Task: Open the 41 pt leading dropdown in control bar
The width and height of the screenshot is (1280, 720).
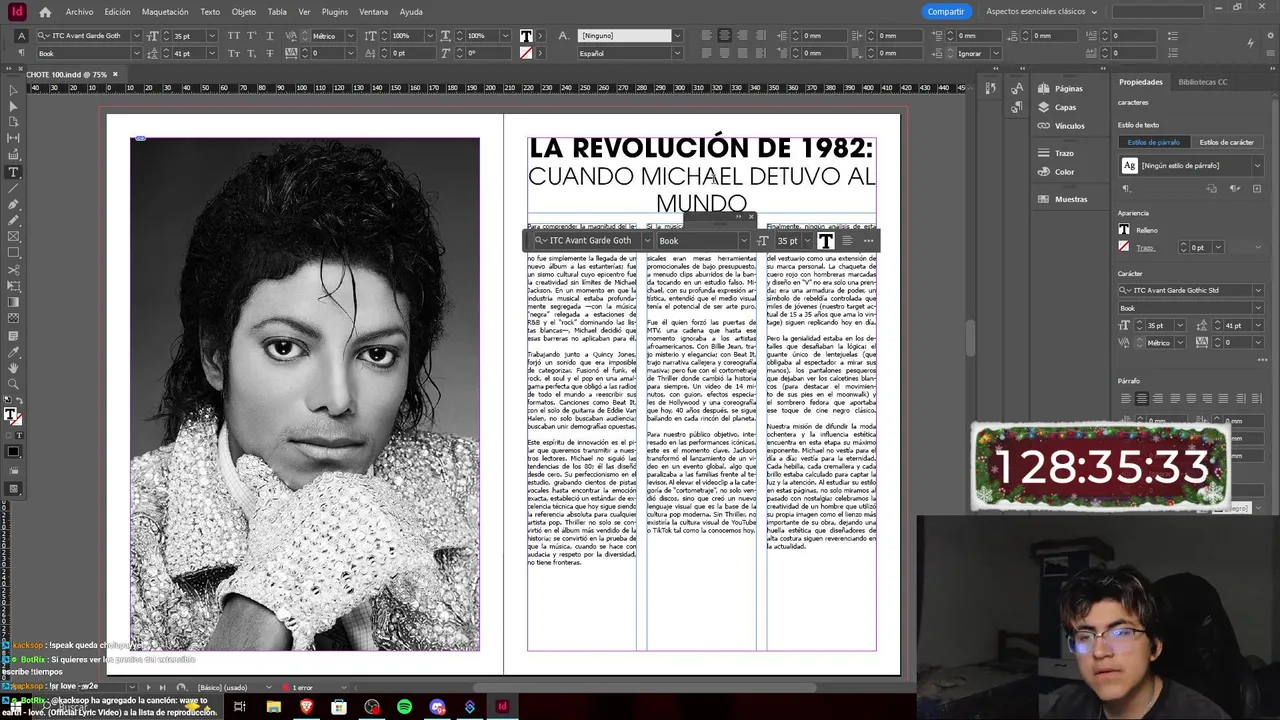Action: click(211, 53)
